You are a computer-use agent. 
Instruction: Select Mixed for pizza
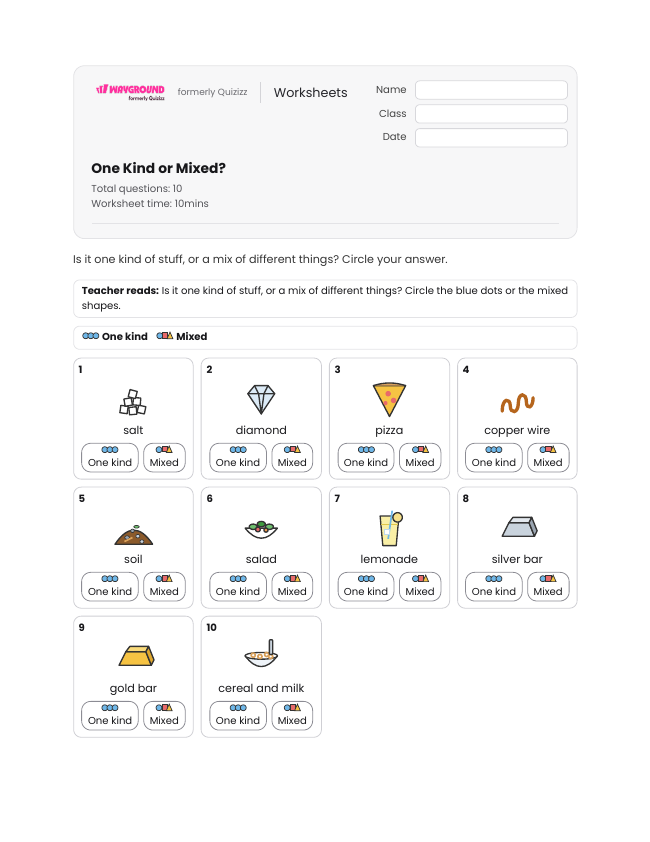tap(420, 458)
